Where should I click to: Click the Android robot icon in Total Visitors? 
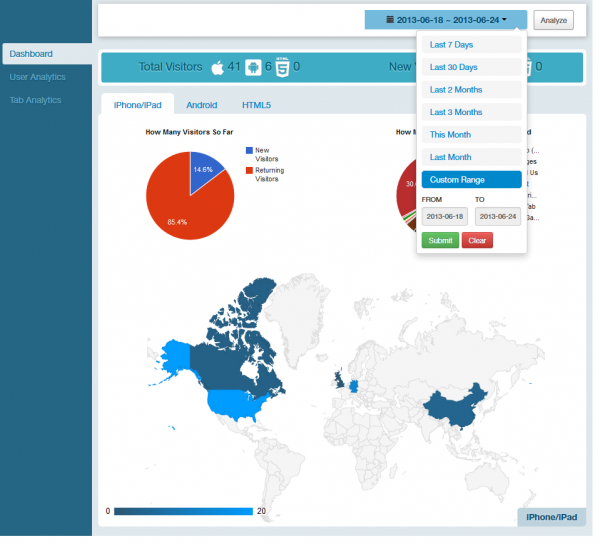[252, 68]
